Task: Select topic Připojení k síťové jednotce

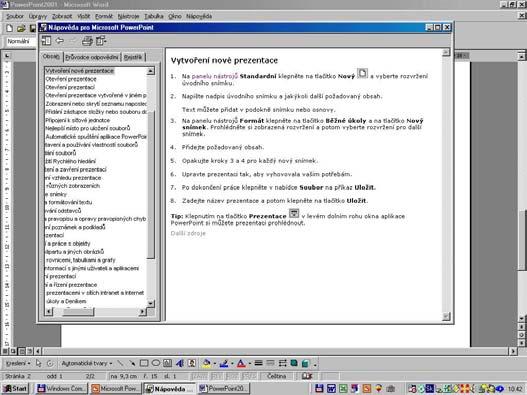Action: pos(78,120)
